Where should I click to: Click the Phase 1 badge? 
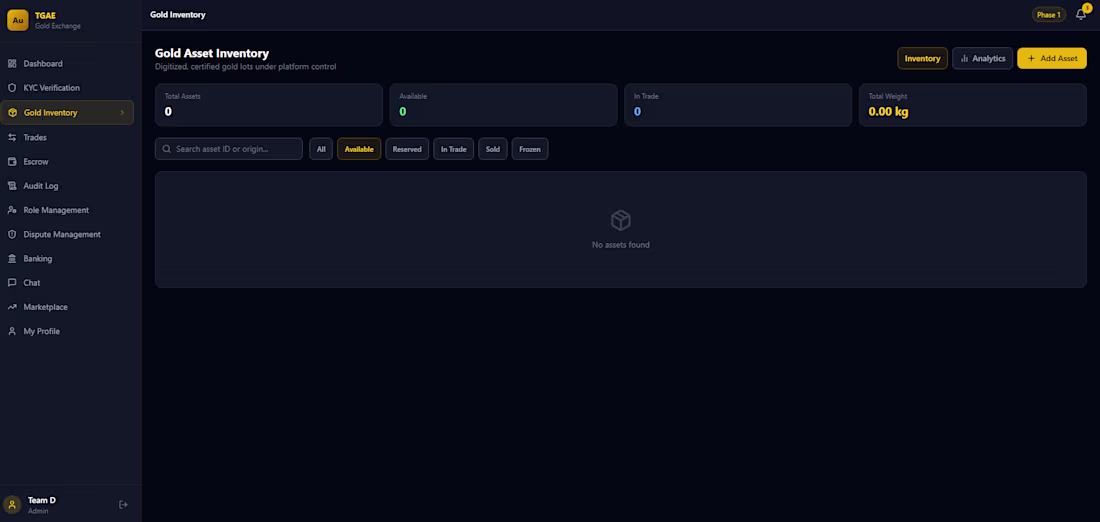pyautogui.click(x=1049, y=15)
